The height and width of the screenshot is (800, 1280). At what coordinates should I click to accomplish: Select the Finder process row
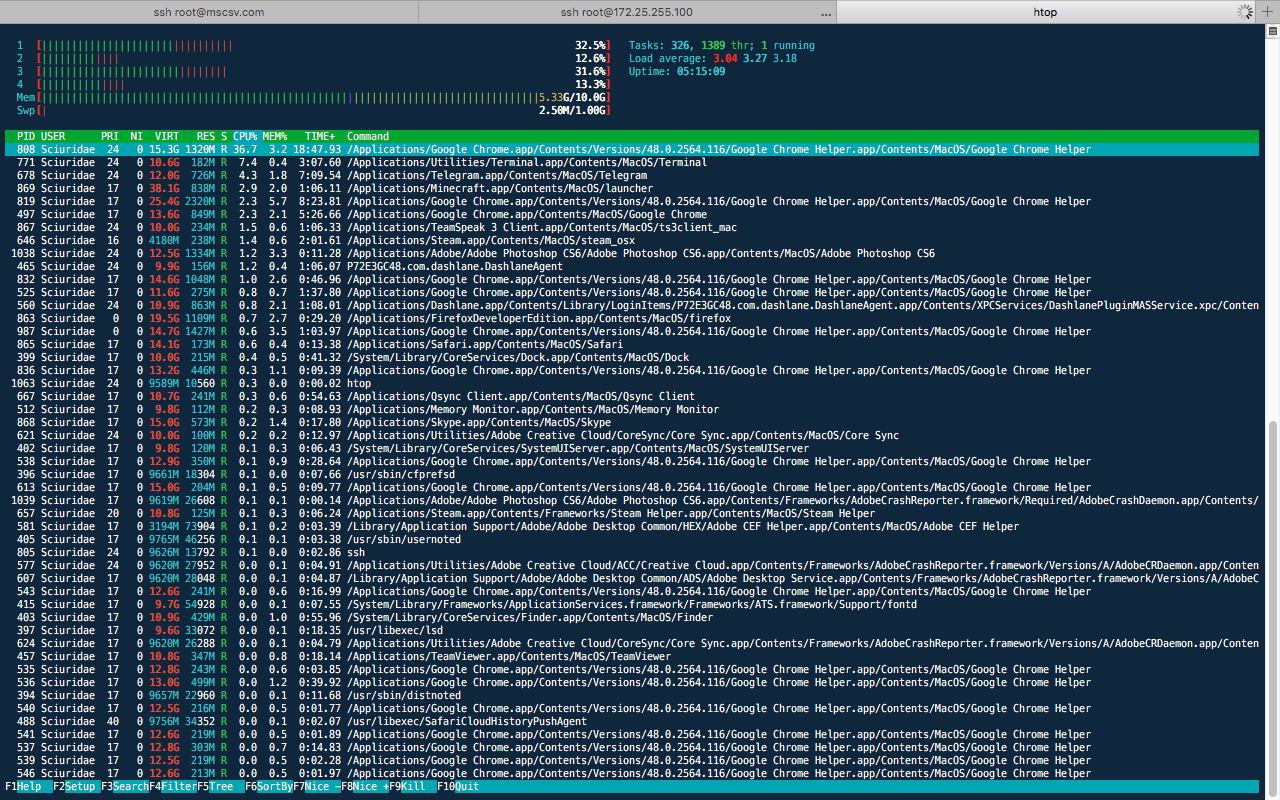click(632, 618)
